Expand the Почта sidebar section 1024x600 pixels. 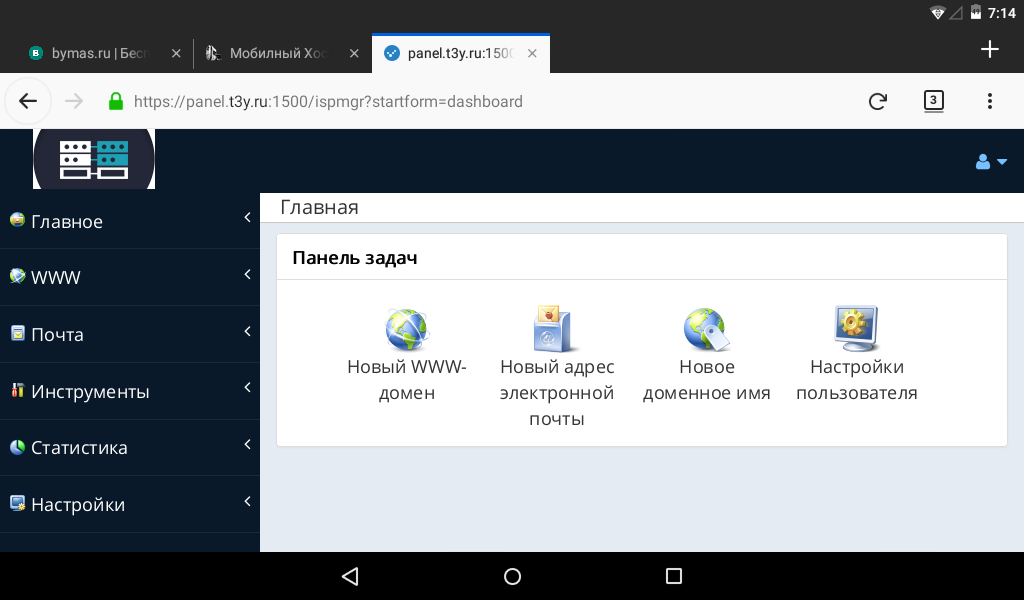pos(130,334)
